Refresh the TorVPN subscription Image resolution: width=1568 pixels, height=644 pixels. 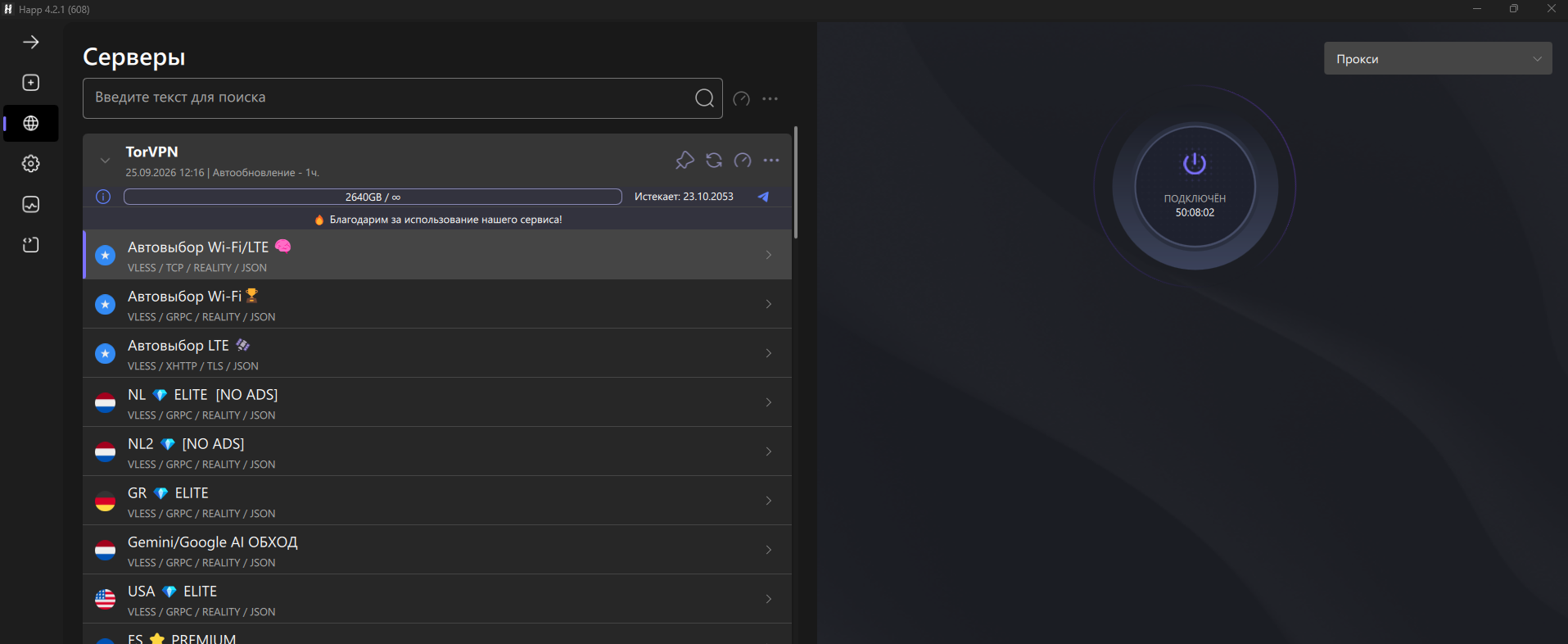[x=714, y=160]
